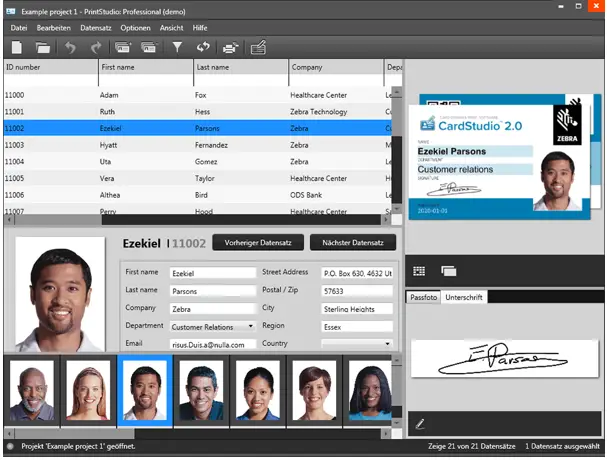This screenshot has width=607, height=460.
Task: Select the short-haired woman photo thumbnail
Action: (x=314, y=390)
